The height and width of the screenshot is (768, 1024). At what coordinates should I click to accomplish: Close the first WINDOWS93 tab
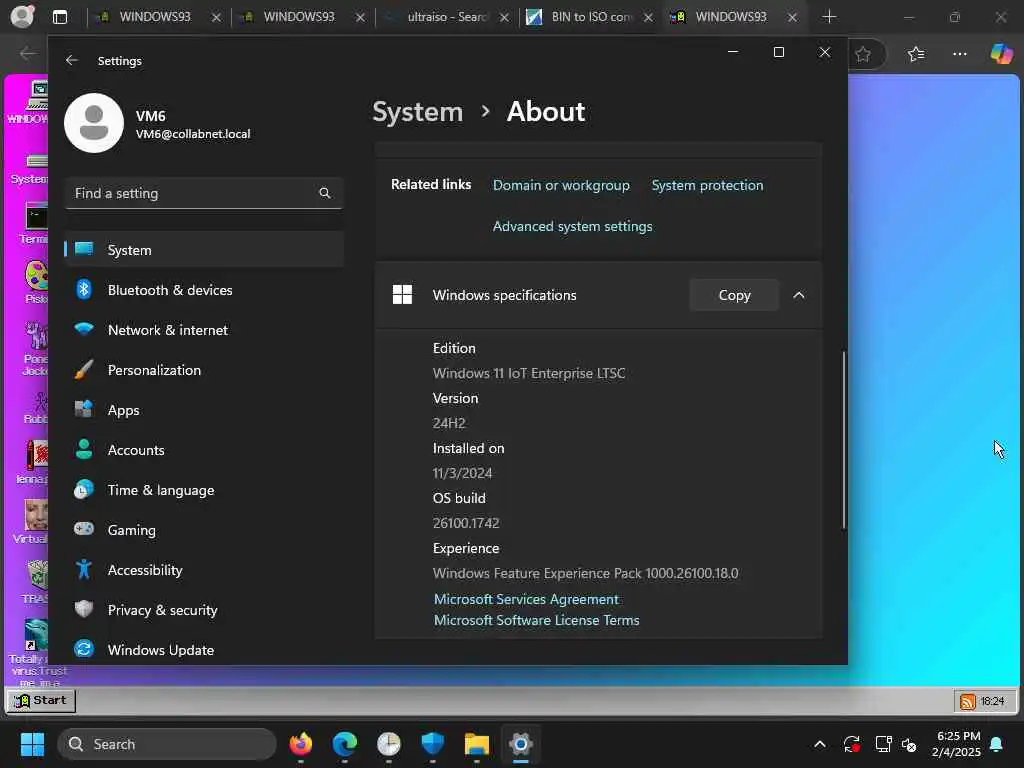216,18
